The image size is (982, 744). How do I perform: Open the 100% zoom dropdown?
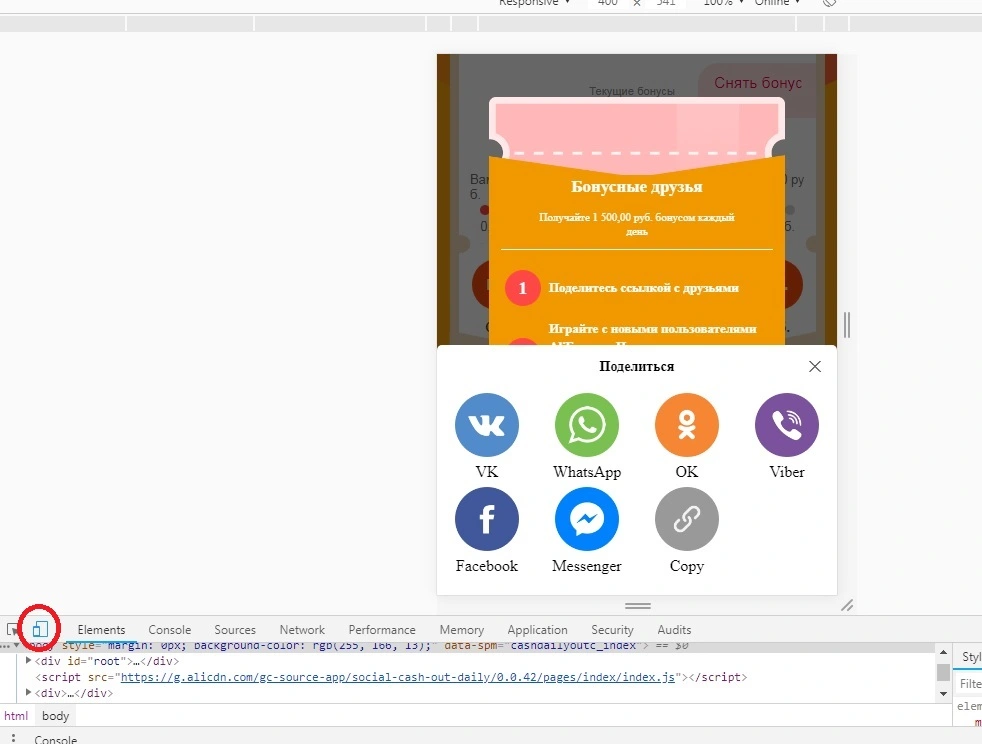(x=723, y=3)
